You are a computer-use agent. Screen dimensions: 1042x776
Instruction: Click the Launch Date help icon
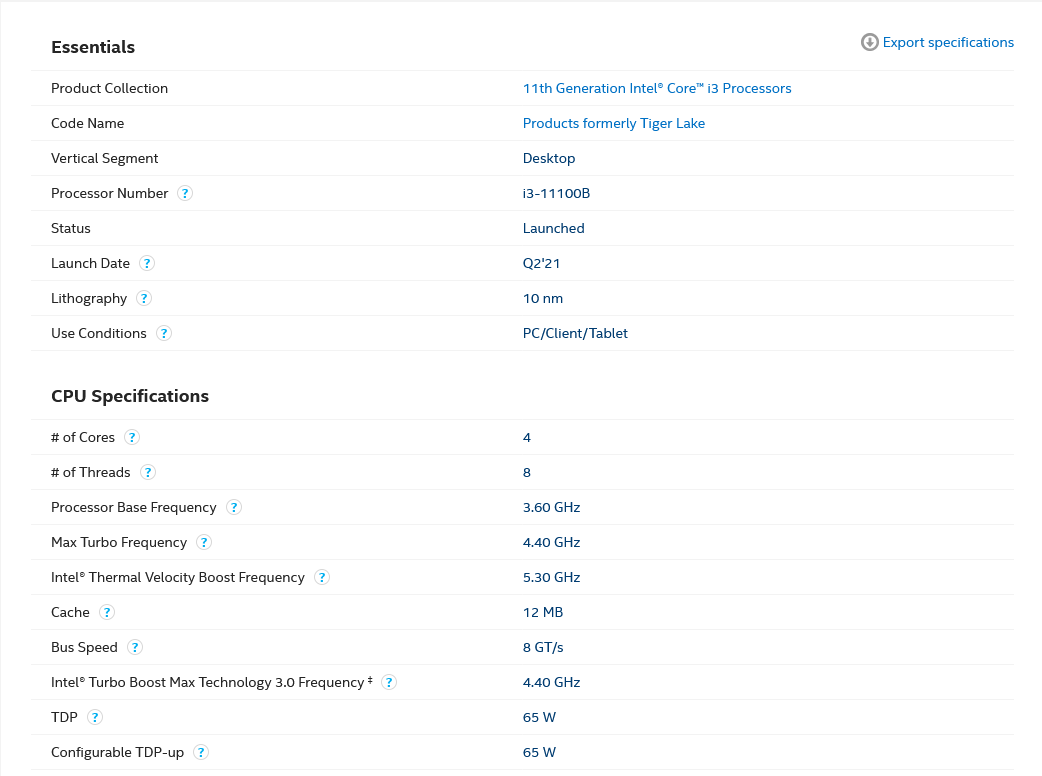tap(147, 263)
